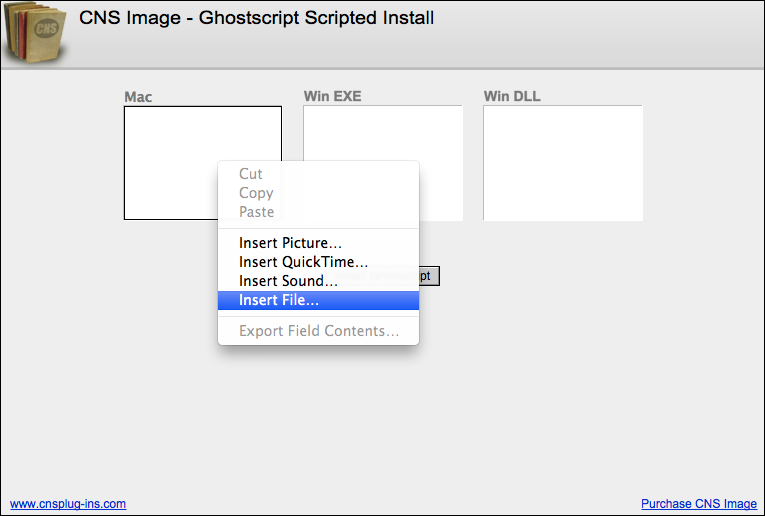The width and height of the screenshot is (765, 516).
Task: Choose Insert QuickTime from context menu
Action: pos(318,262)
